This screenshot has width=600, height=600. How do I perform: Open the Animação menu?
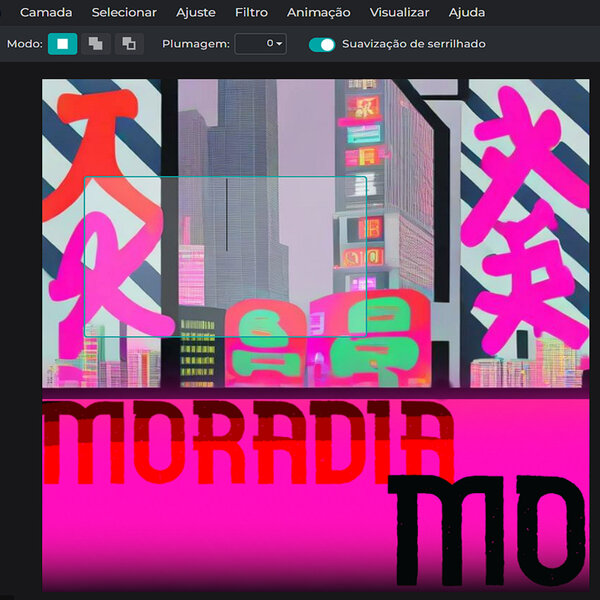pyautogui.click(x=318, y=13)
